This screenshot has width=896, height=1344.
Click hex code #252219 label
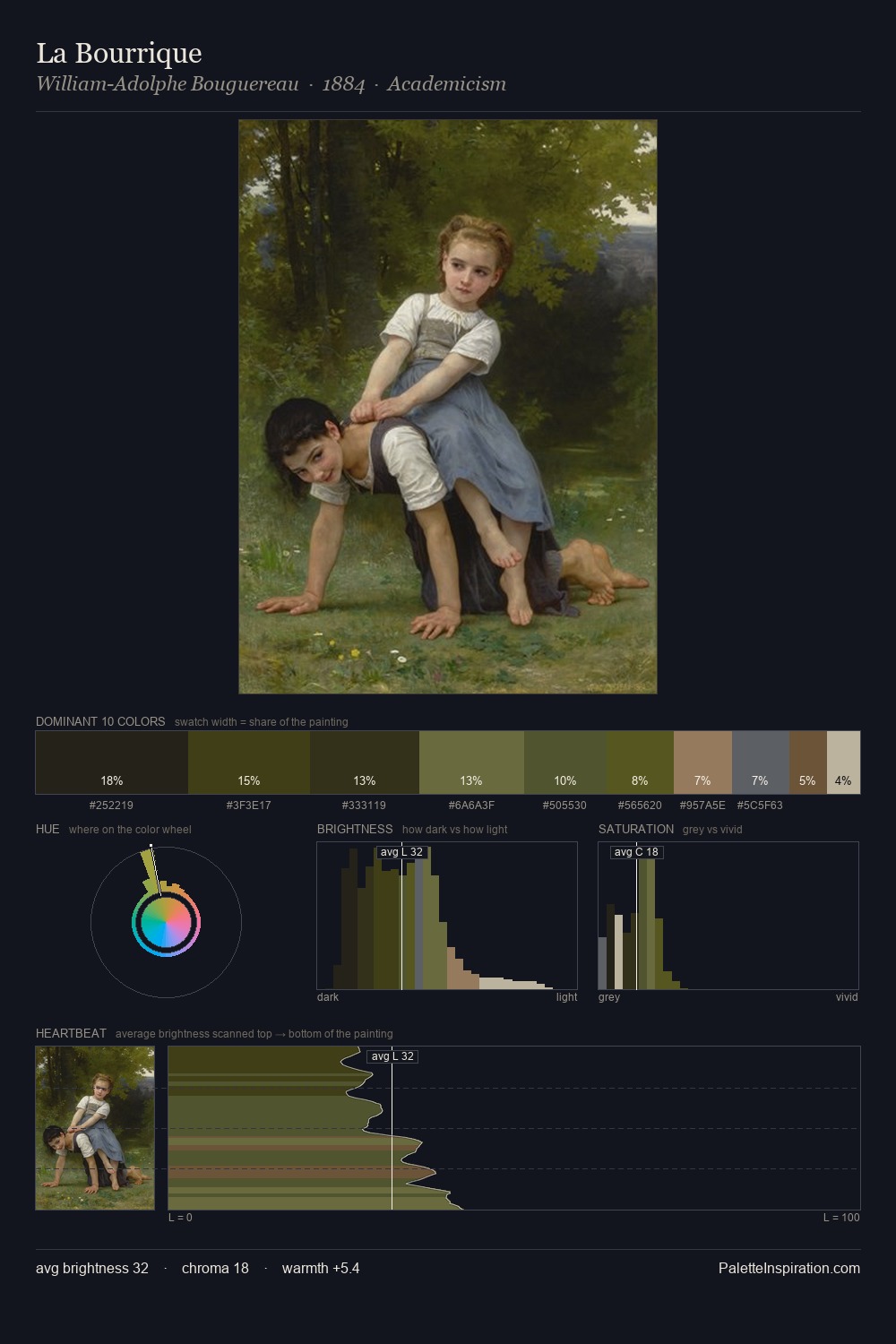112,805
